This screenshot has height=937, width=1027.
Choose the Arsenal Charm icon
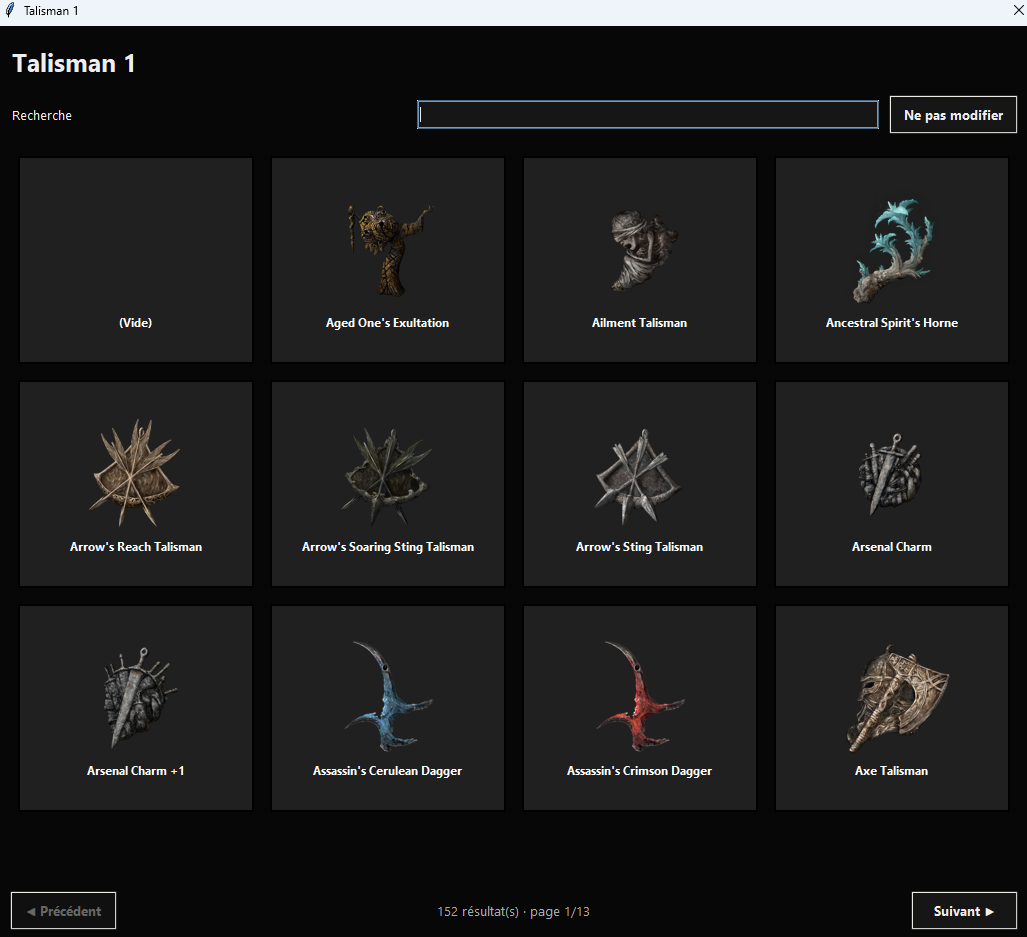pyautogui.click(x=890, y=474)
